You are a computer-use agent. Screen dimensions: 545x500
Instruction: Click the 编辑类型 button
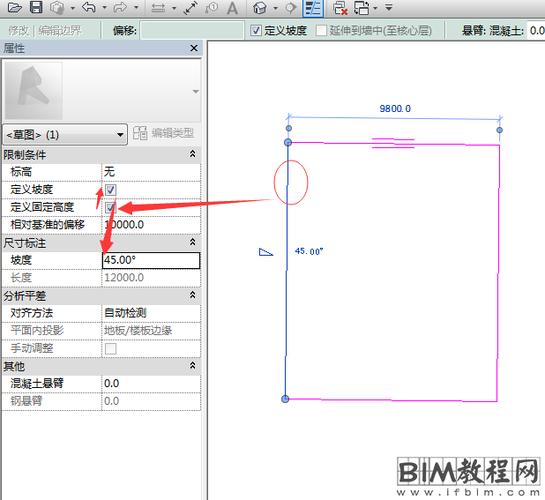coord(163,133)
